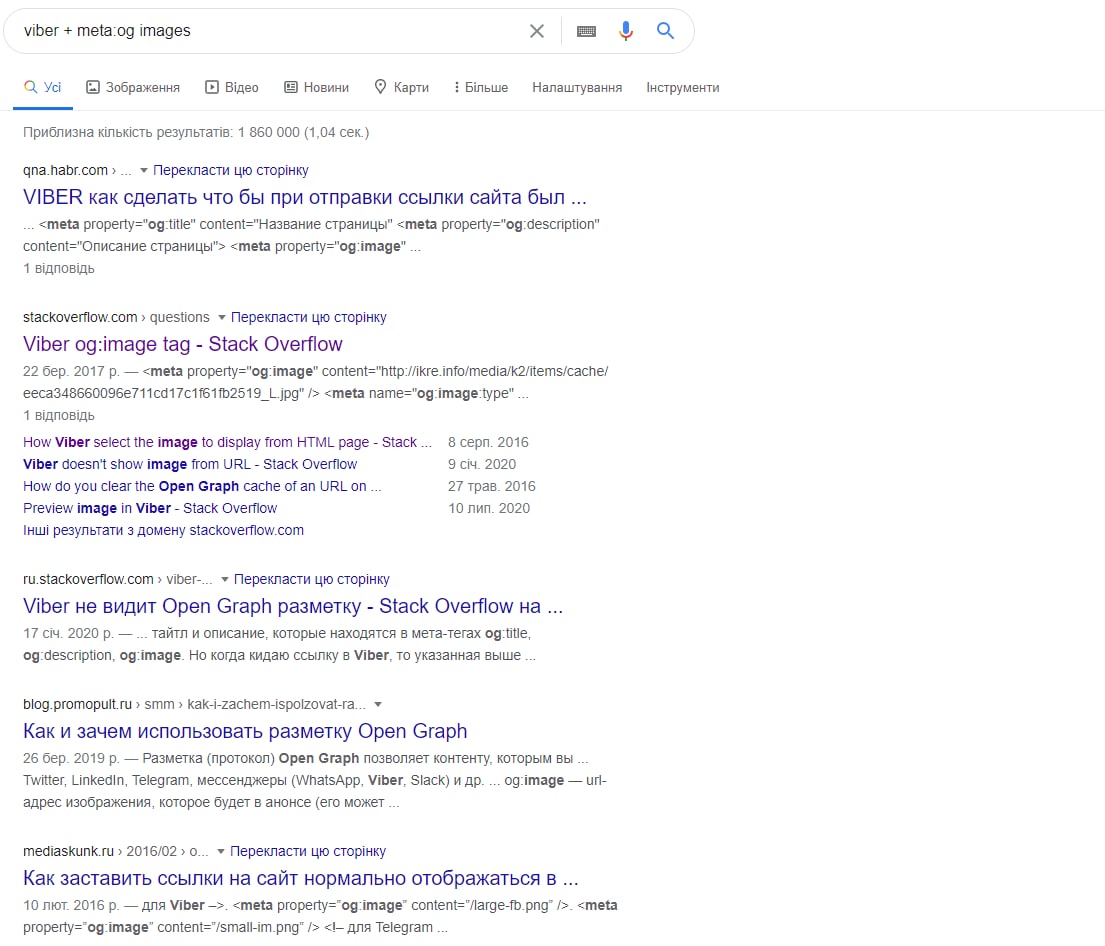Clear the search query with the X icon
Viewport: 1105px width, 946px height.
coord(537,31)
